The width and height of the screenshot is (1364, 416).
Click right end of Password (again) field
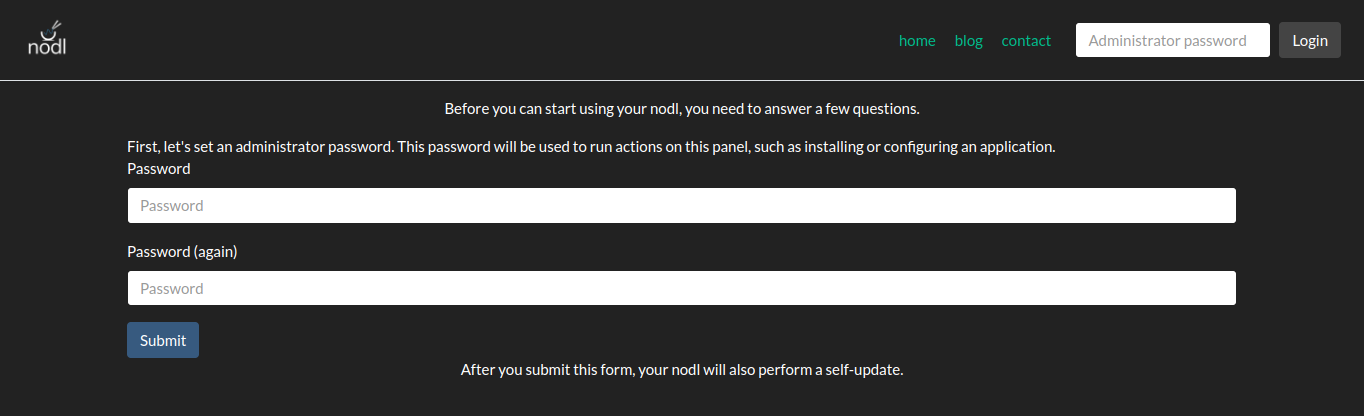(x=1220, y=289)
